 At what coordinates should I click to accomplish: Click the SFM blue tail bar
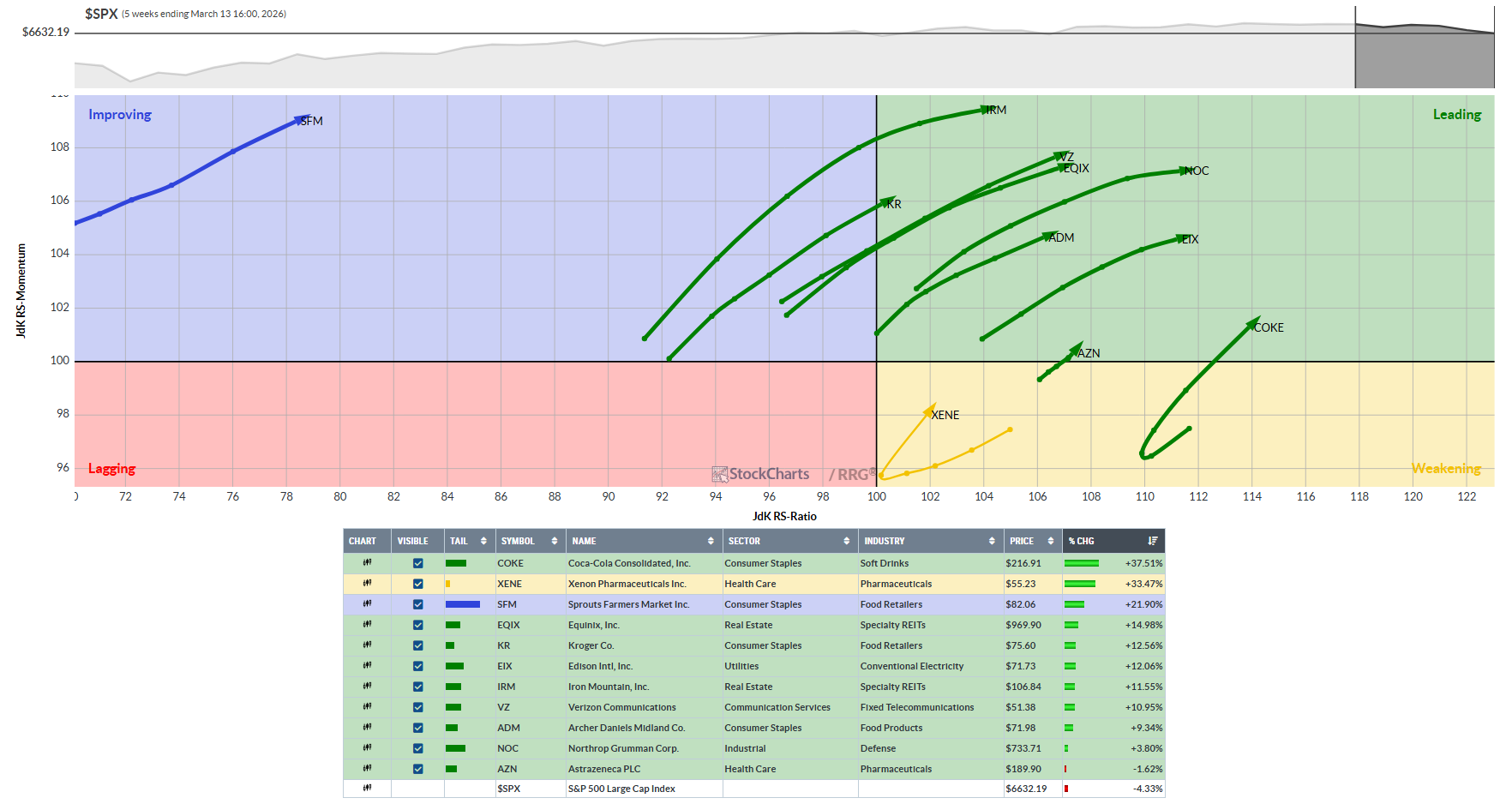(x=463, y=604)
